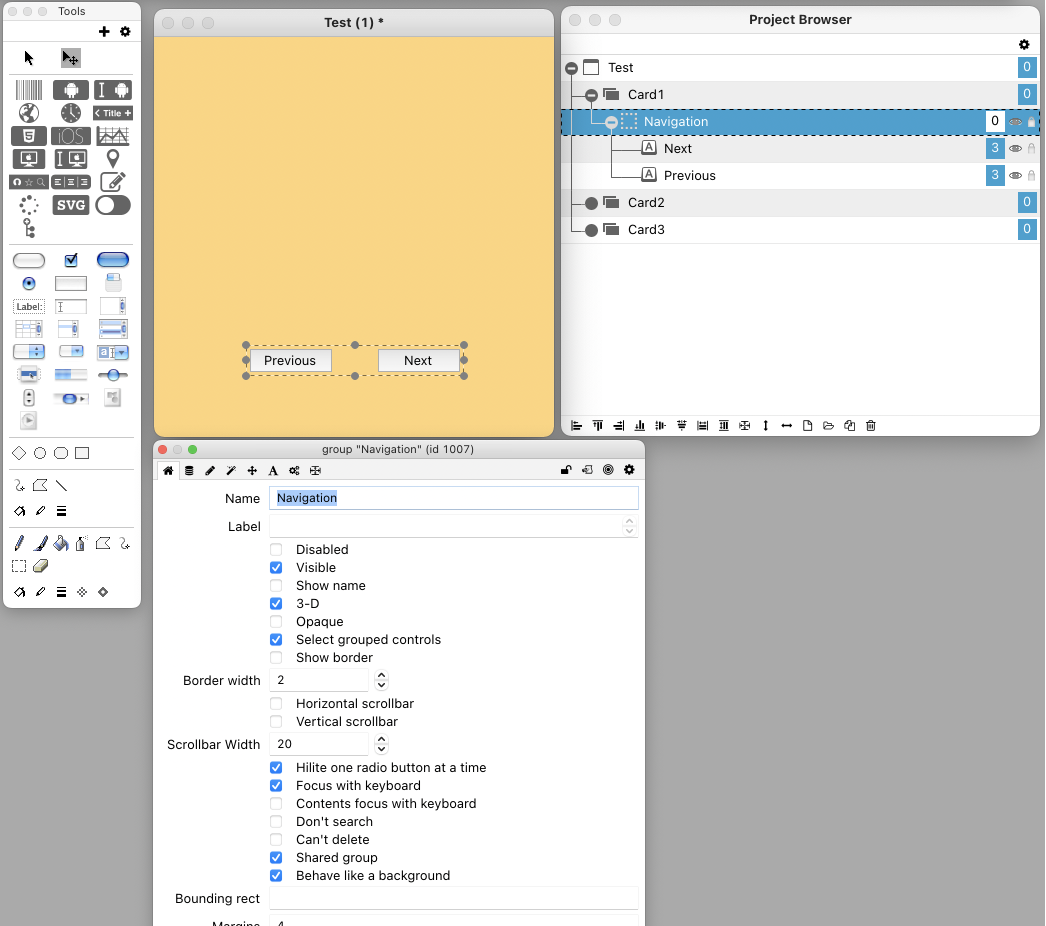1046x926 pixels.
Task: Pick the clock widget from Tools palette
Action: [x=71, y=113]
